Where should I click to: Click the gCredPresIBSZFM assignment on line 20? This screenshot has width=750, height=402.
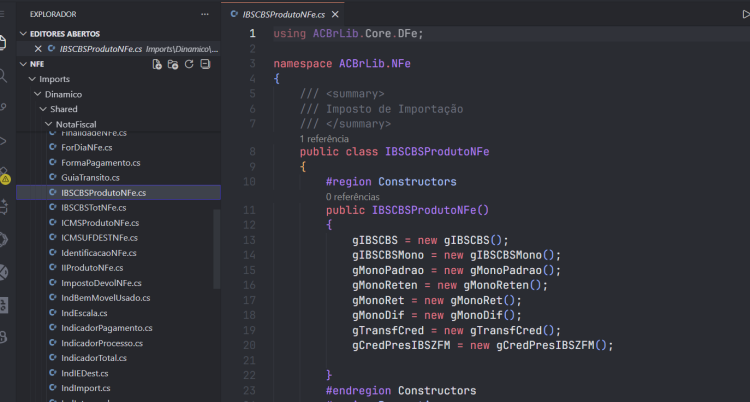(x=483, y=345)
